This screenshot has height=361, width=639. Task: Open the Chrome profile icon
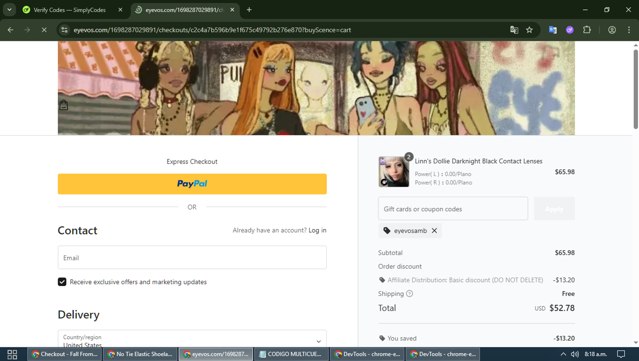(612, 30)
